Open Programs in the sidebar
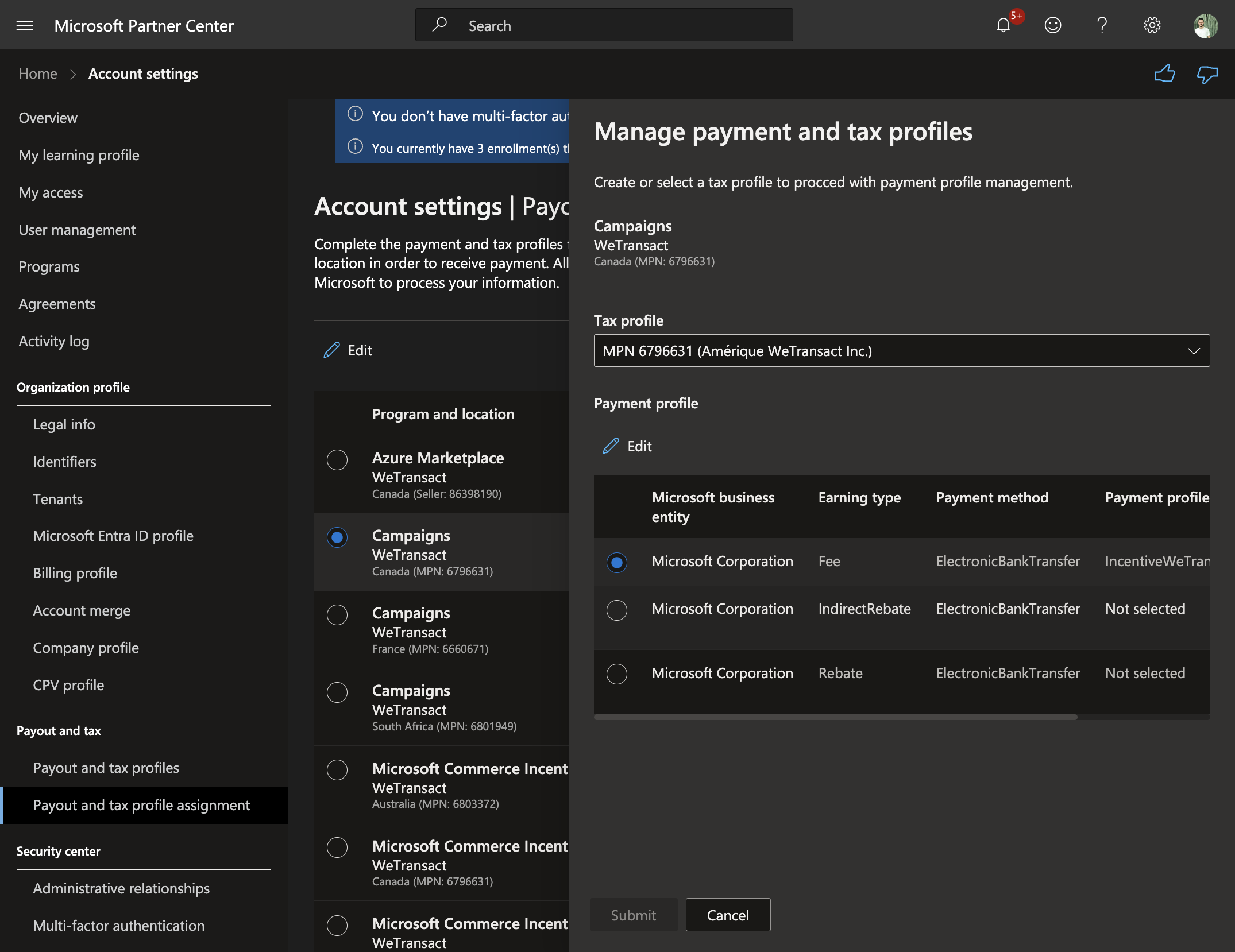This screenshot has width=1235, height=952. (x=49, y=266)
